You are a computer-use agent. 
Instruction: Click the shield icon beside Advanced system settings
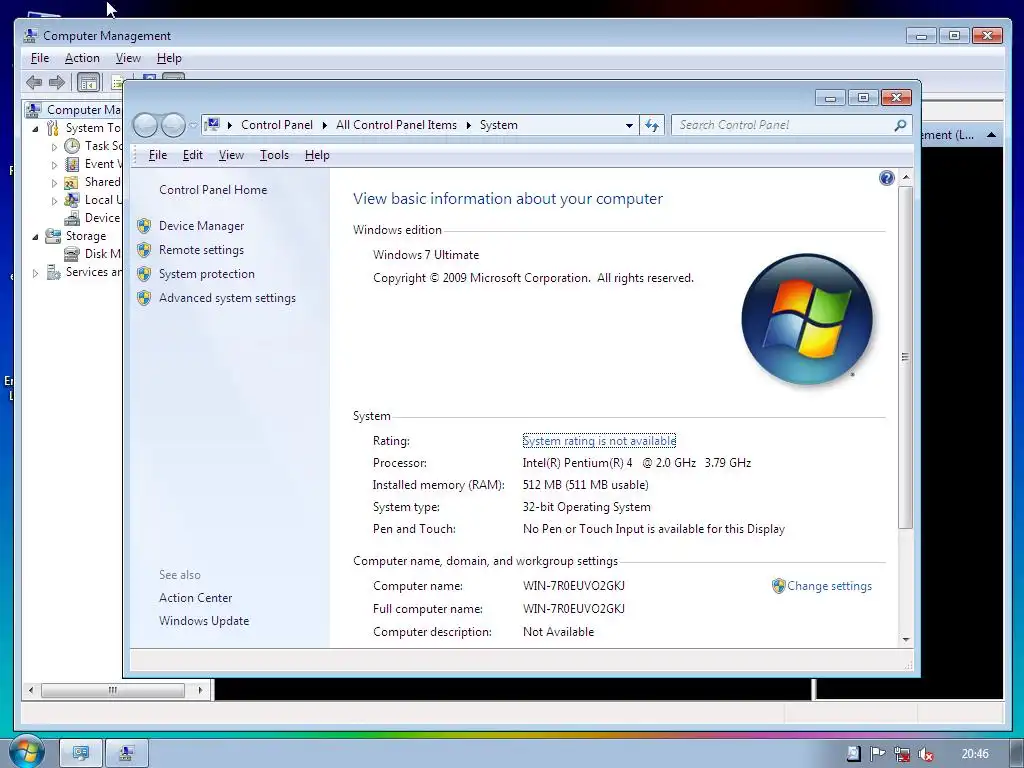[144, 298]
